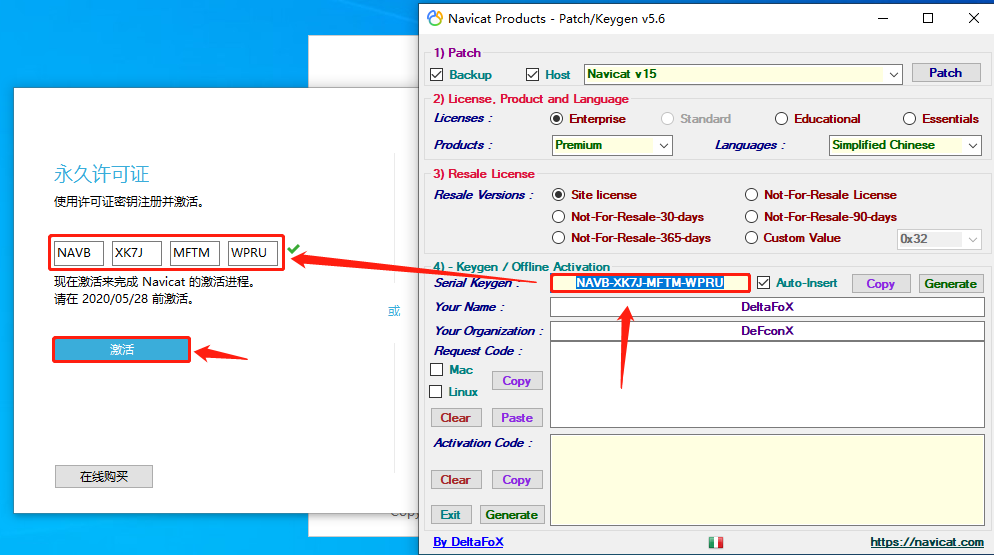Click the Navicat Keygen app icon in title bar
The image size is (994, 555).
435,18
